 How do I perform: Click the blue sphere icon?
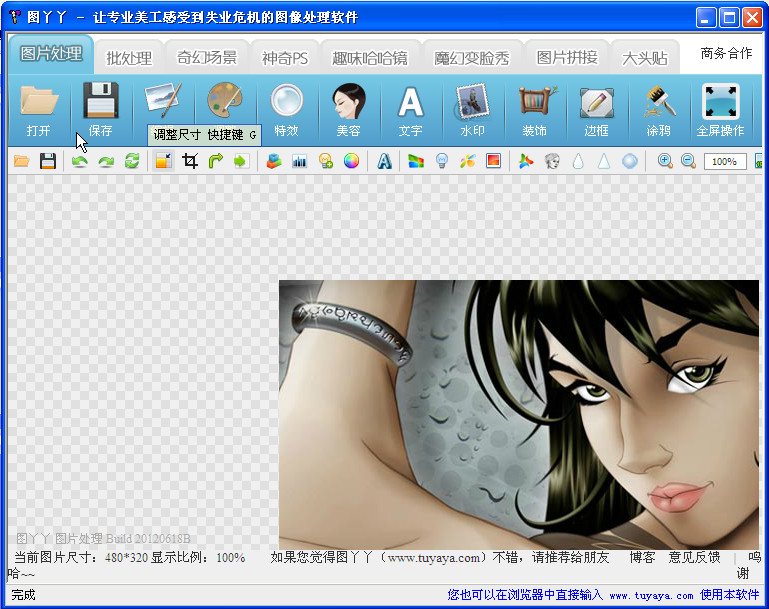pos(630,161)
